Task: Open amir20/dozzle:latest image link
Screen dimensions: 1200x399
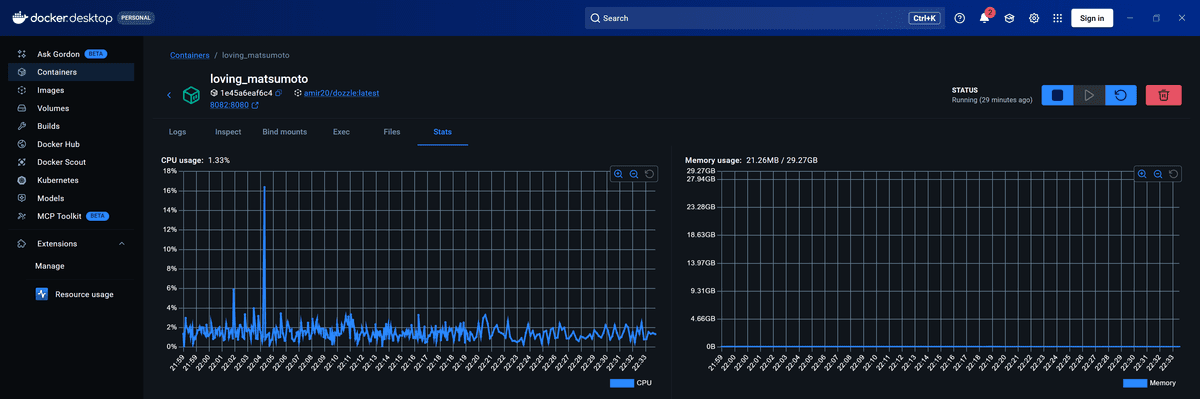Action: coord(341,93)
